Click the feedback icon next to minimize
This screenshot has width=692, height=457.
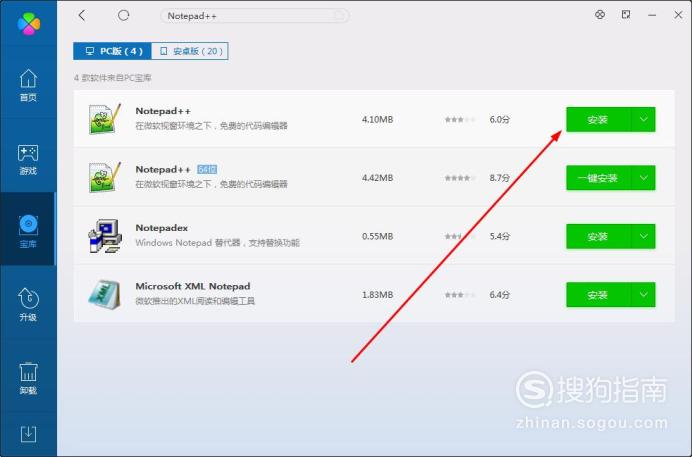[x=626, y=15]
